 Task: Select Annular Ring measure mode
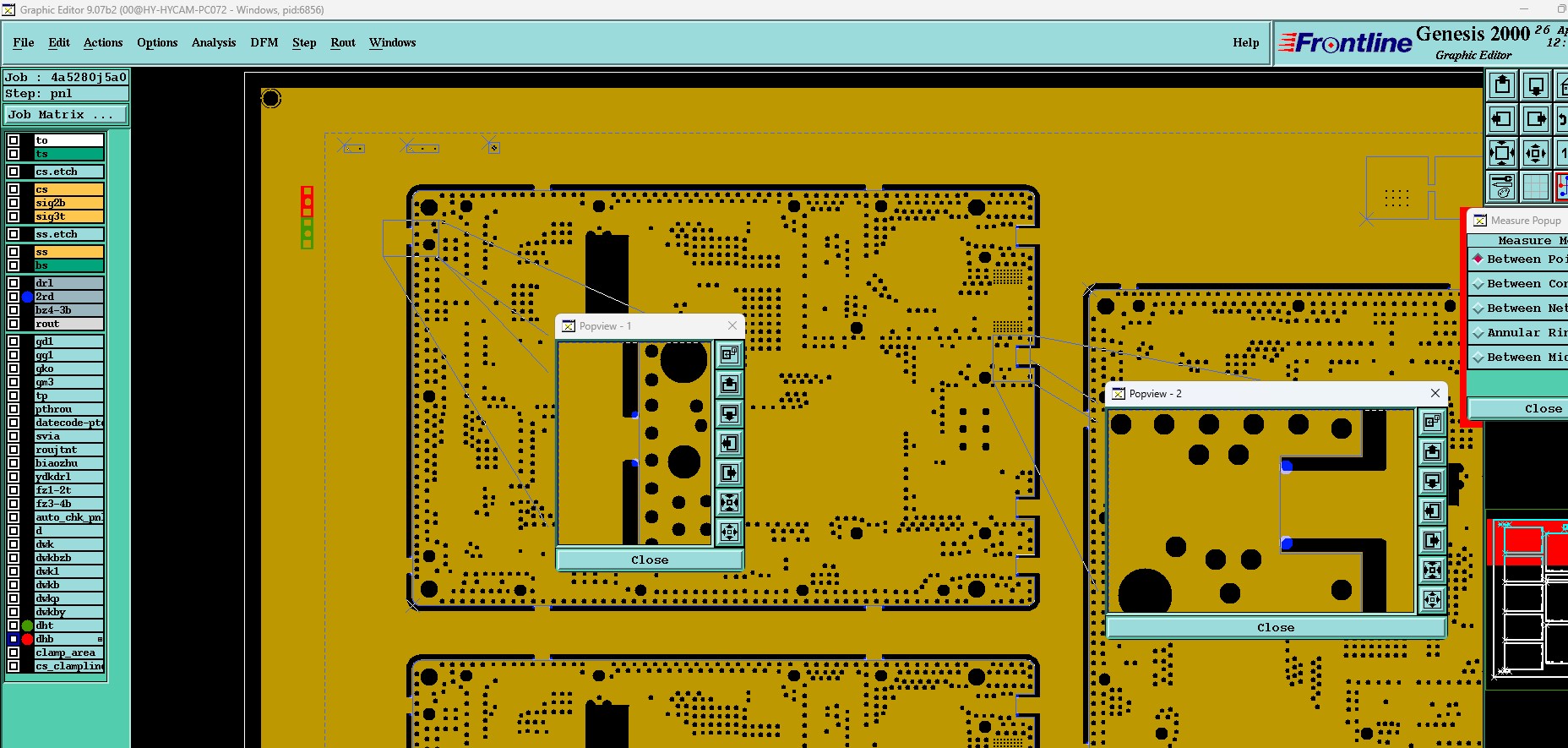pos(1518,333)
